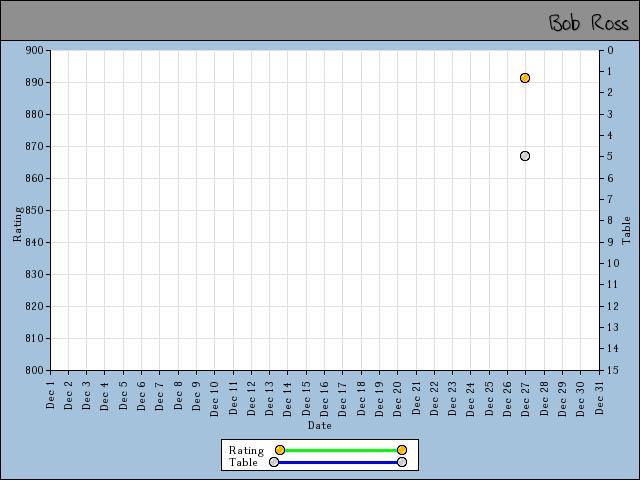Screen dimensions: 640x480
Task: Click the 5 table axis value
Action: [610, 156]
